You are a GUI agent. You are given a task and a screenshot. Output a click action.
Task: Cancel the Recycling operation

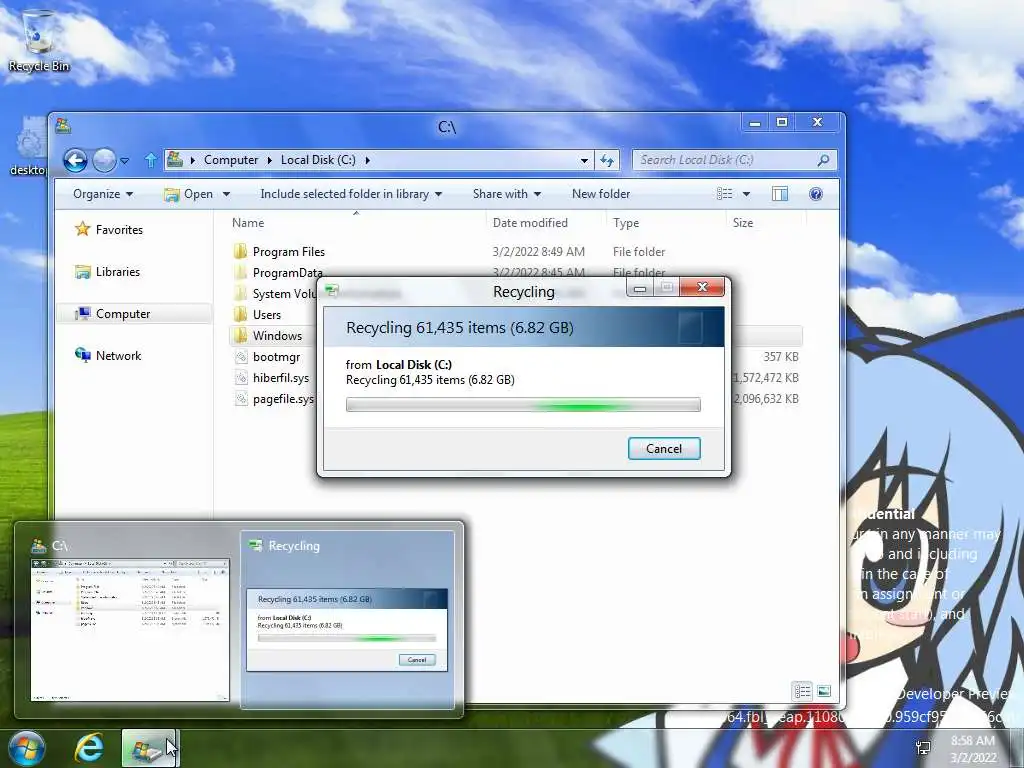664,449
